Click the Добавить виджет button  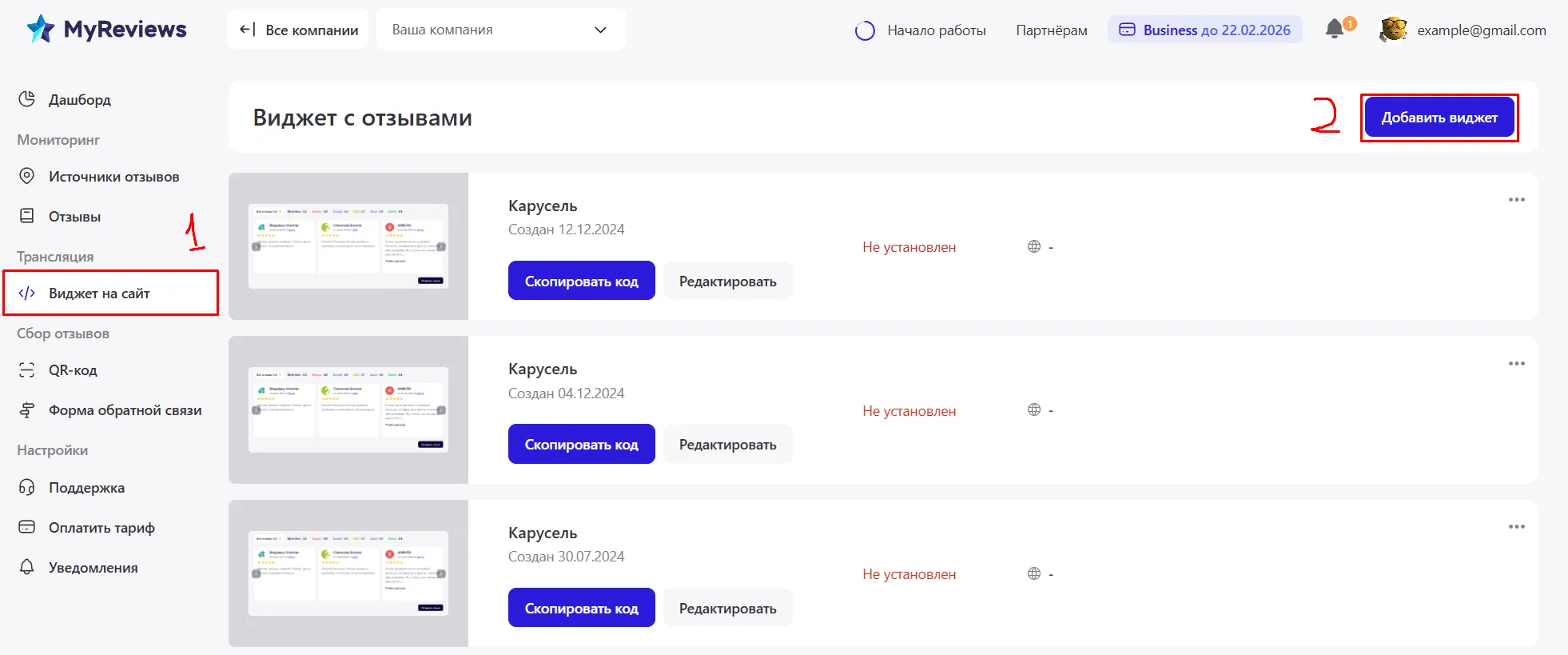click(1439, 118)
